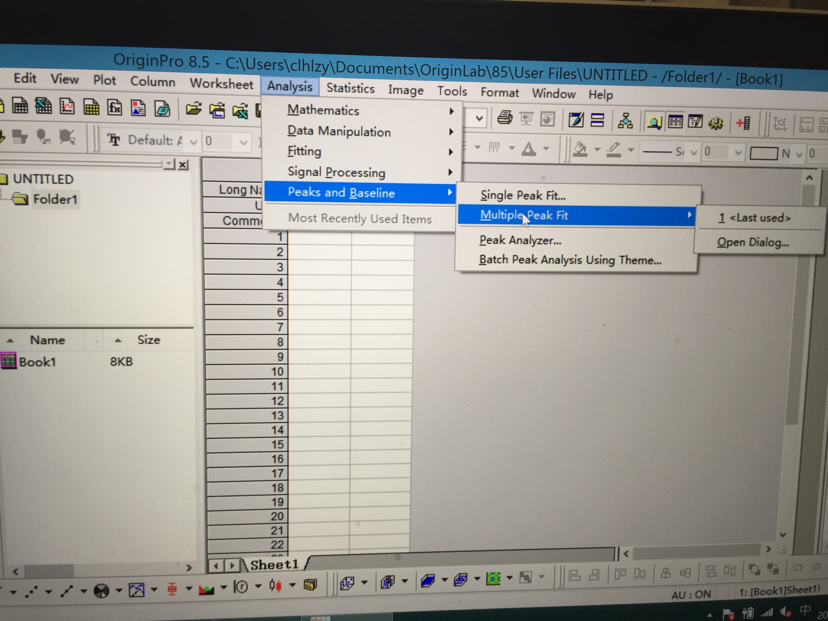Open the yellow gear settings icon
This screenshot has width=828, height=621.
[x=716, y=124]
